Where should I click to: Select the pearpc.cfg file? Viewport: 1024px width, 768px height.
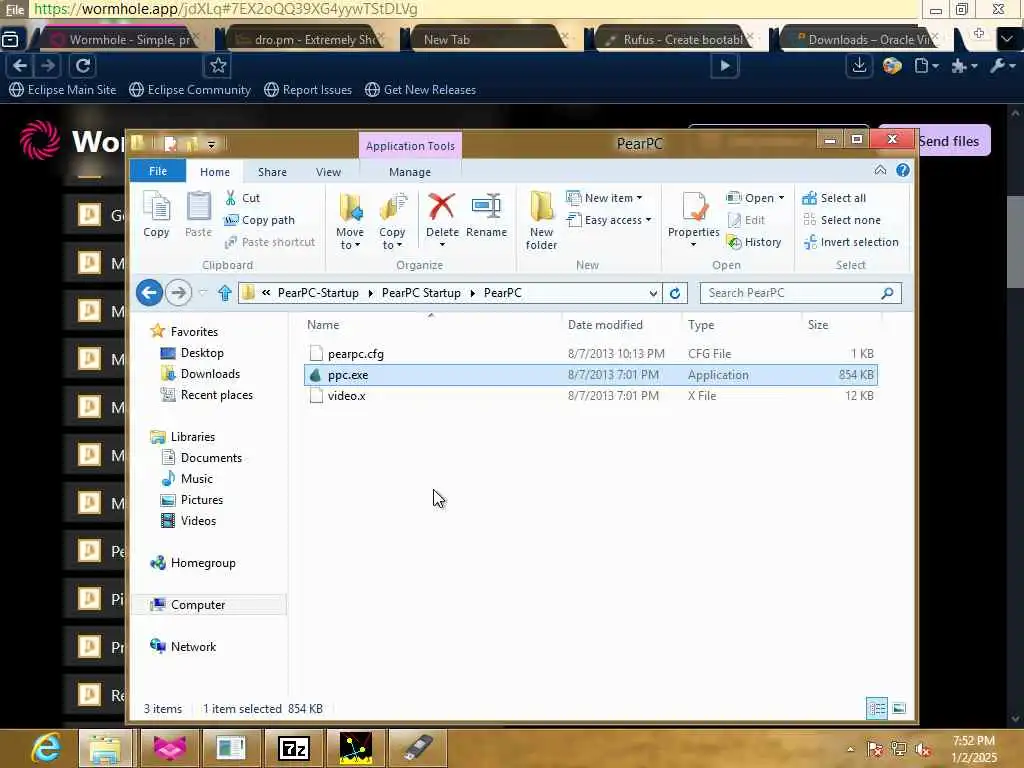click(x=591, y=354)
